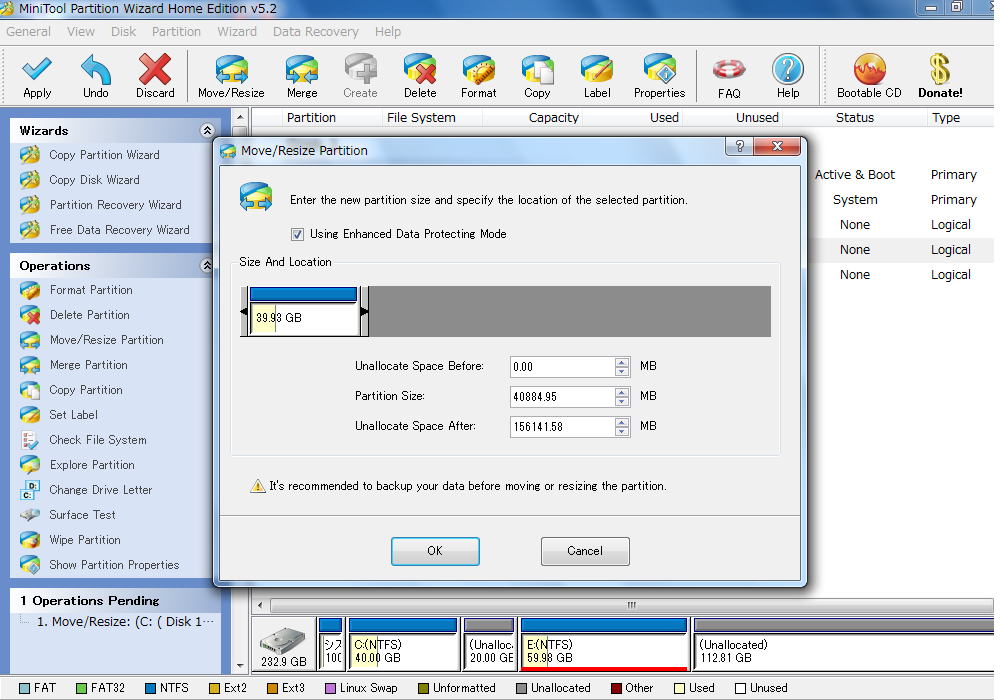Viewport: 1000px width, 700px height.
Task: Select E:(NTFS) 59.98 GB in disk map
Action: pyautogui.click(x=604, y=644)
